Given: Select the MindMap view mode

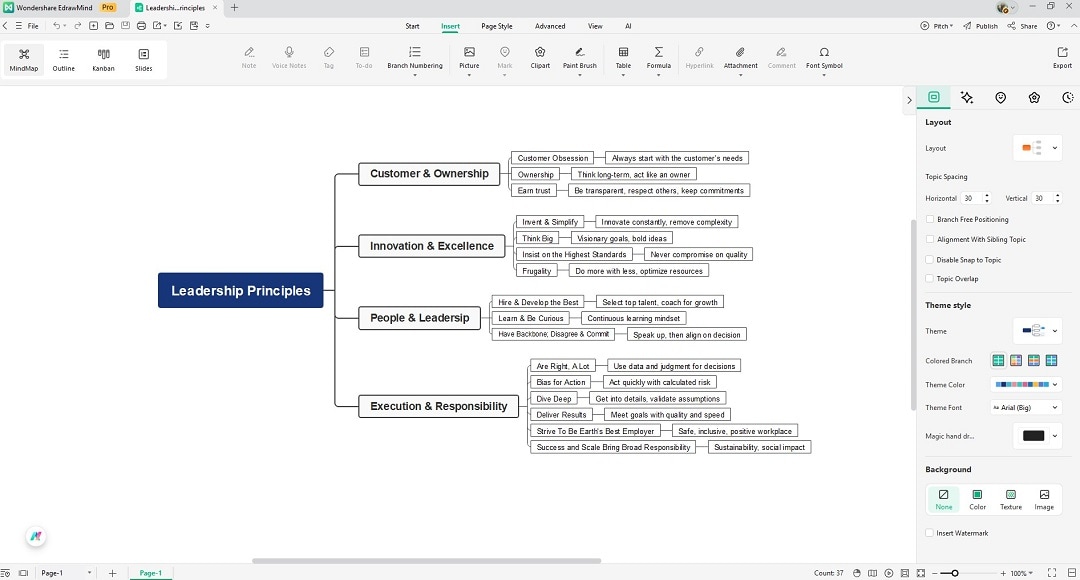Looking at the screenshot, I should (22, 60).
